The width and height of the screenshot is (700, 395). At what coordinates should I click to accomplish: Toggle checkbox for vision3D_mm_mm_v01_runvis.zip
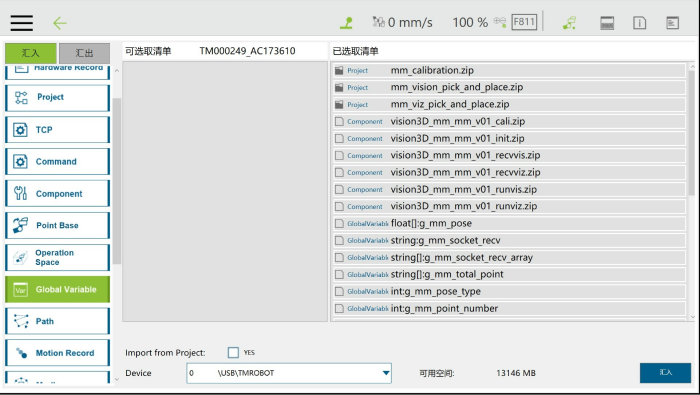pos(339,189)
